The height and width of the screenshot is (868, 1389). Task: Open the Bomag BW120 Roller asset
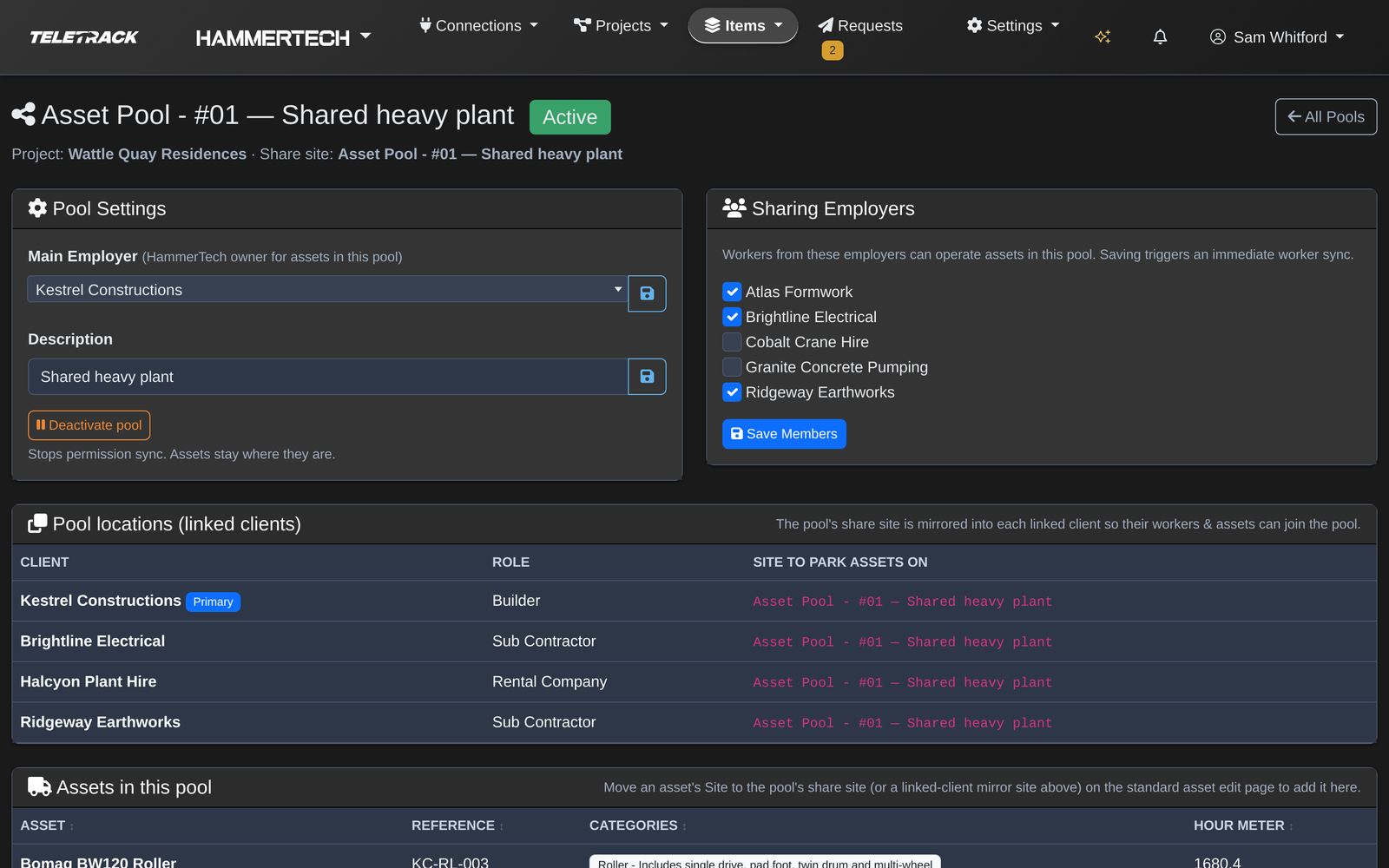click(98, 862)
